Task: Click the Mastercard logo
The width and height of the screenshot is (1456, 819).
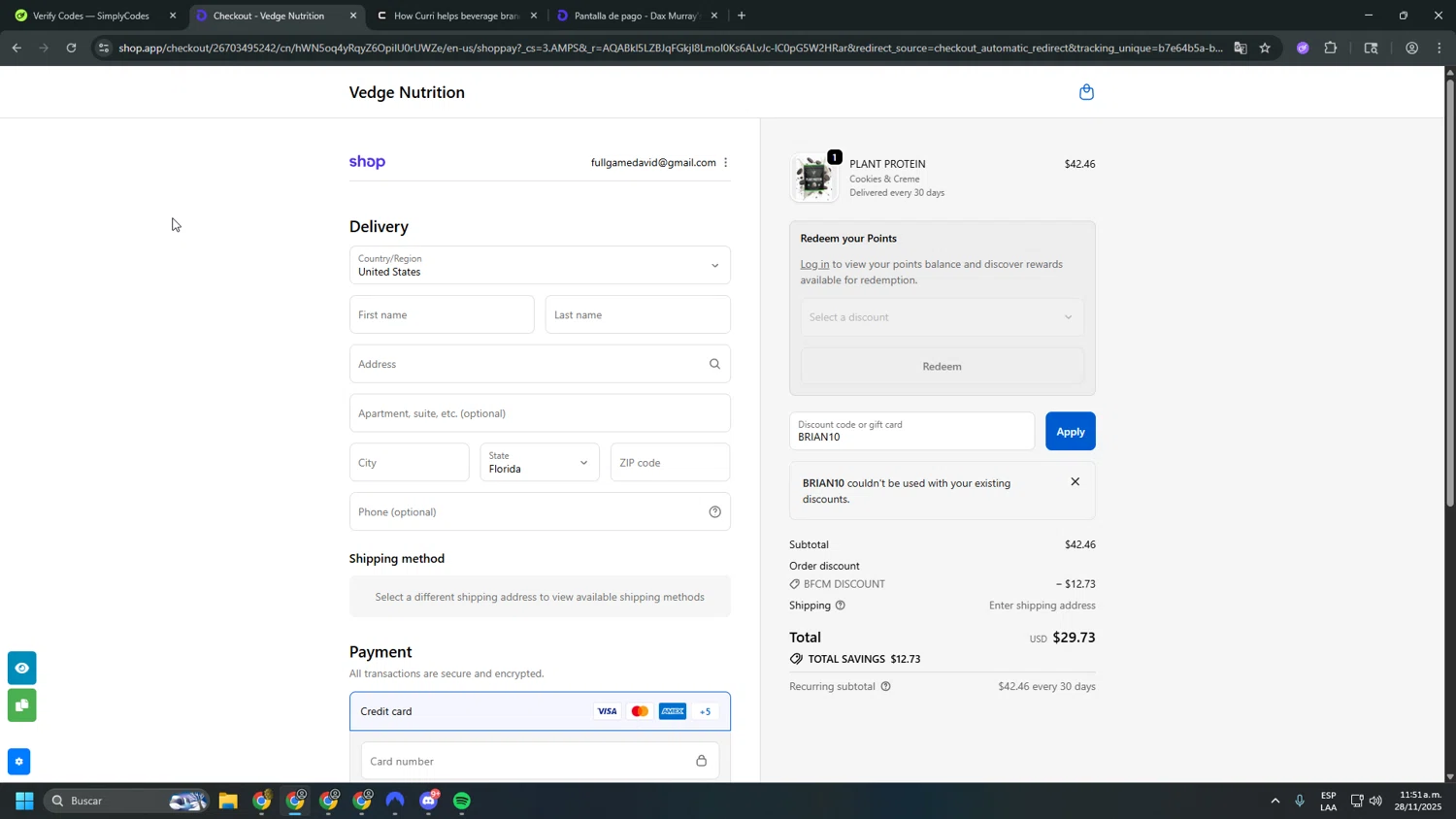Action: pyautogui.click(x=640, y=711)
